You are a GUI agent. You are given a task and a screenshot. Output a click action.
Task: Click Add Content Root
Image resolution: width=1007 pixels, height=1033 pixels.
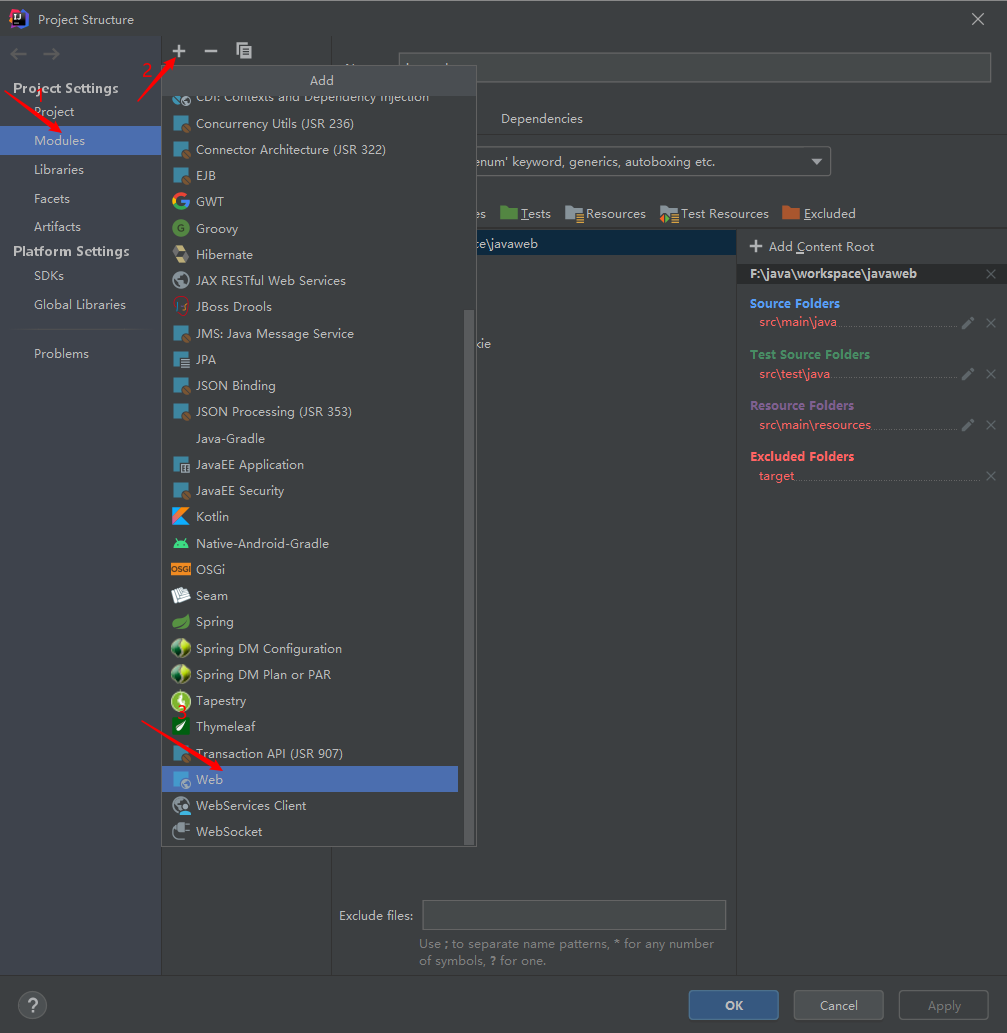point(812,246)
